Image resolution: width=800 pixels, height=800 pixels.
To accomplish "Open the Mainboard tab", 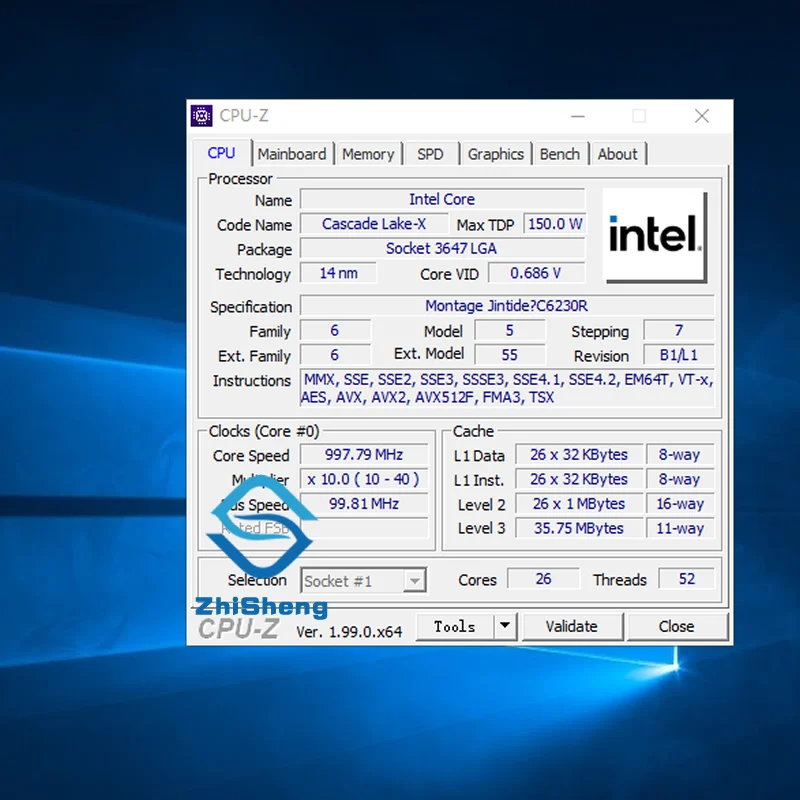I will 292,154.
